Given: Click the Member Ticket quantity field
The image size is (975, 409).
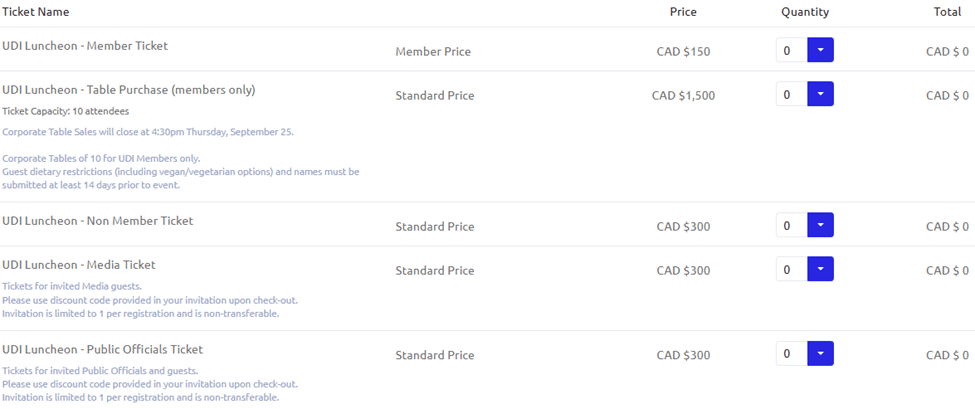Looking at the screenshot, I should coord(790,51).
